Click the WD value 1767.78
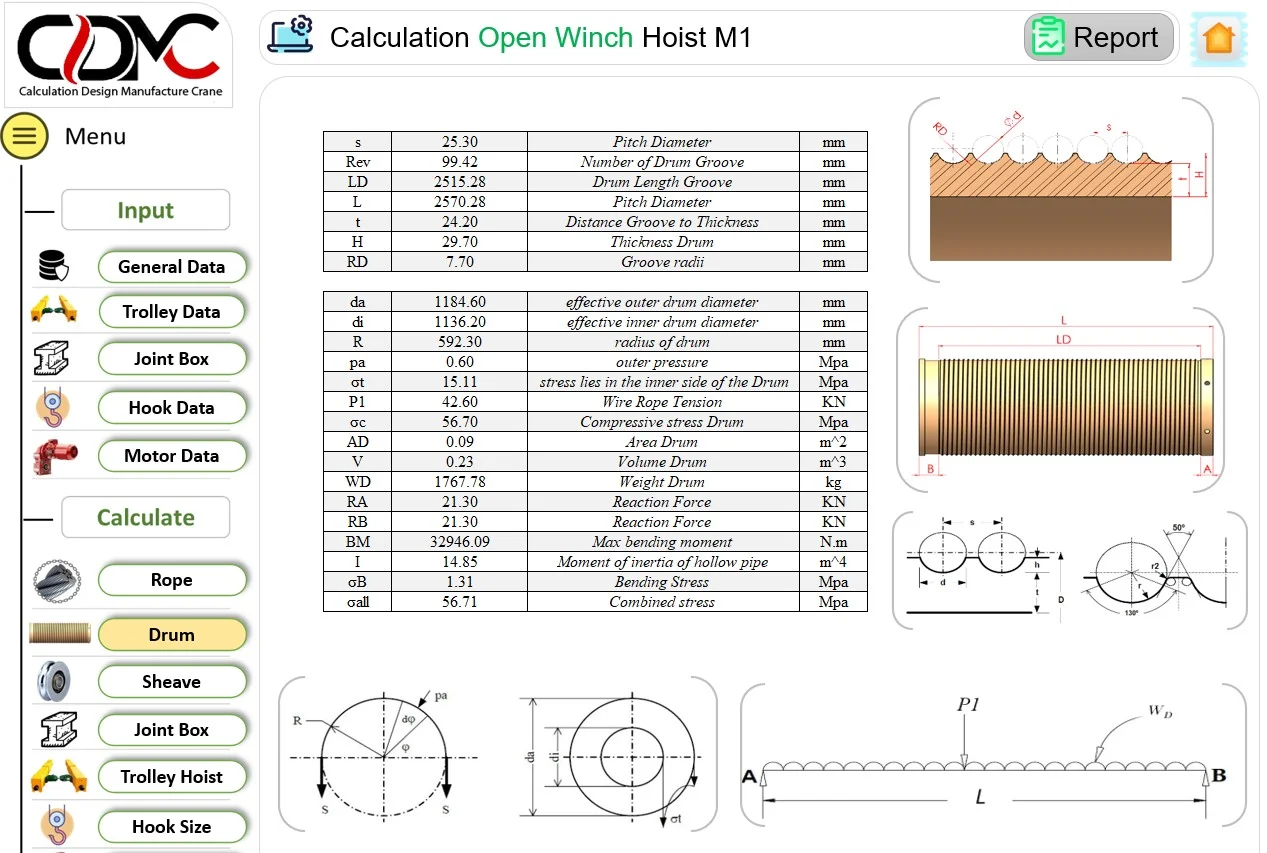Image resolution: width=1267 pixels, height=853 pixels. pyautogui.click(x=459, y=482)
